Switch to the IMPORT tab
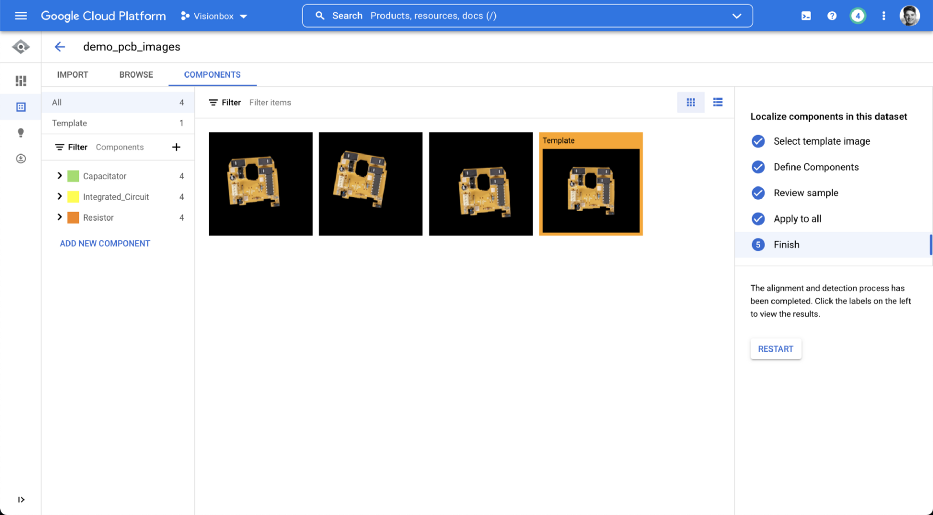933x515 pixels. tap(72, 75)
